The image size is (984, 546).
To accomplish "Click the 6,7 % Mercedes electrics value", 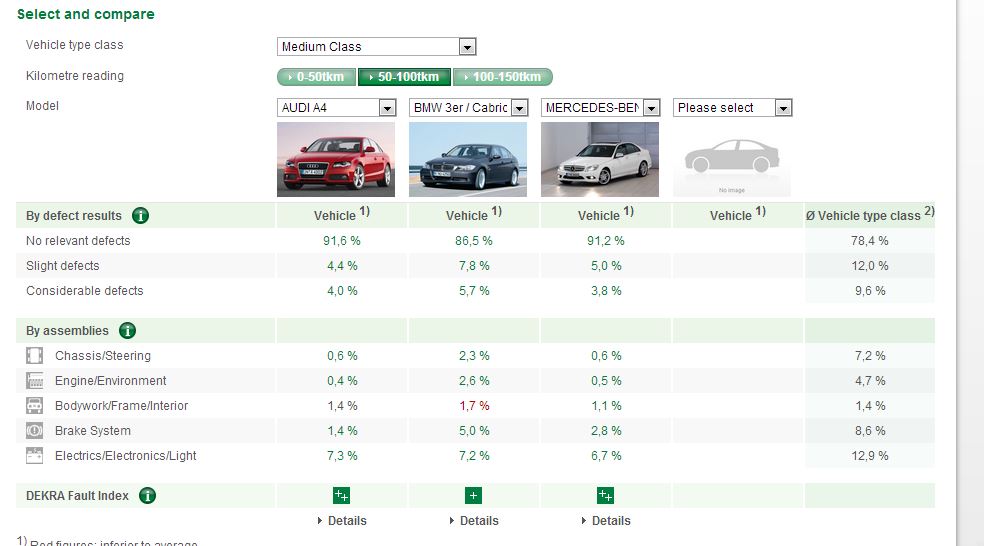I will click(606, 456).
